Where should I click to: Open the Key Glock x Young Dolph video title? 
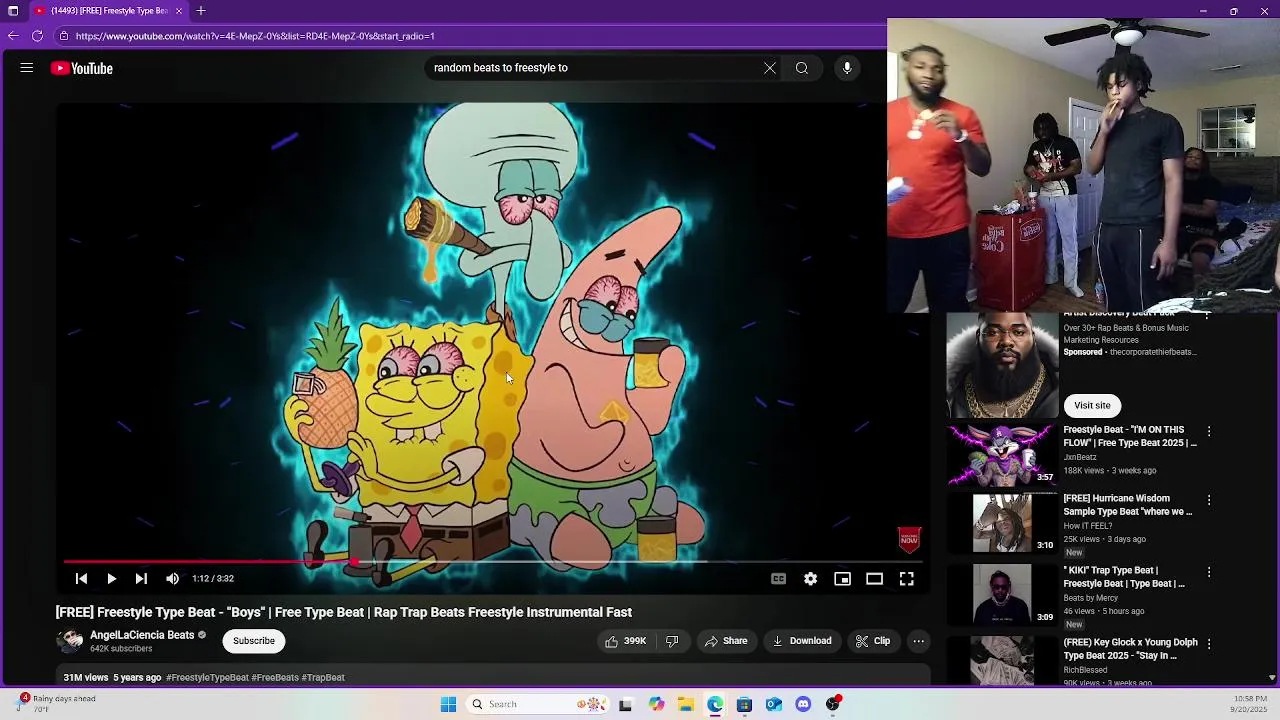[1130, 649]
